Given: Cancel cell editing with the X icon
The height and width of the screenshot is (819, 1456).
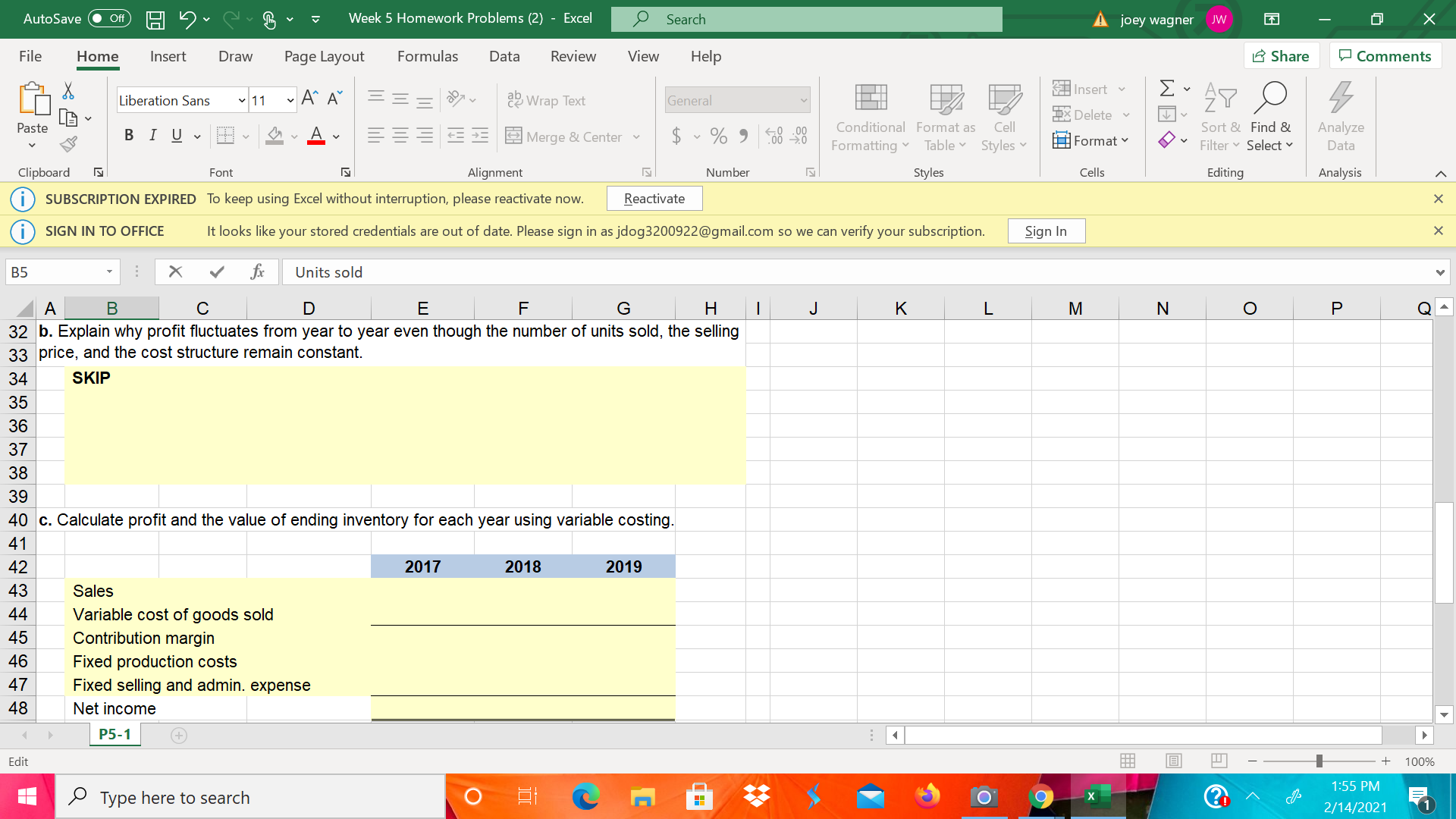Looking at the screenshot, I should pos(175,271).
